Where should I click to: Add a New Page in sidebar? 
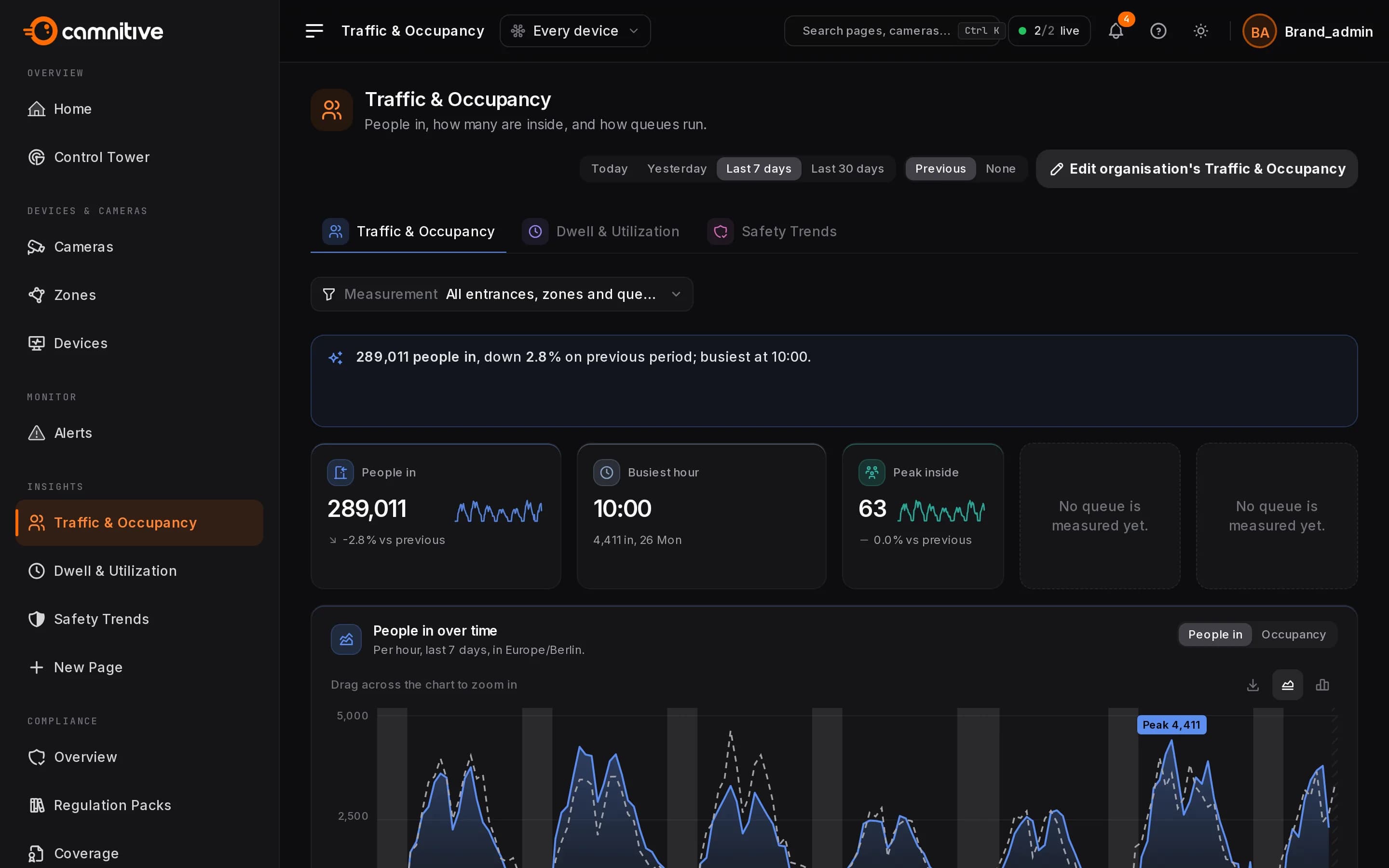[x=139, y=667]
